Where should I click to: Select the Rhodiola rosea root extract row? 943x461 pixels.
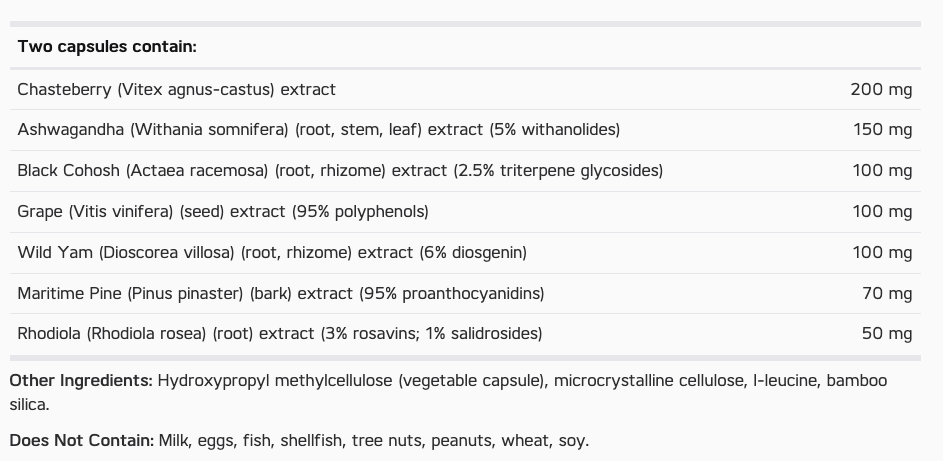coord(465,334)
